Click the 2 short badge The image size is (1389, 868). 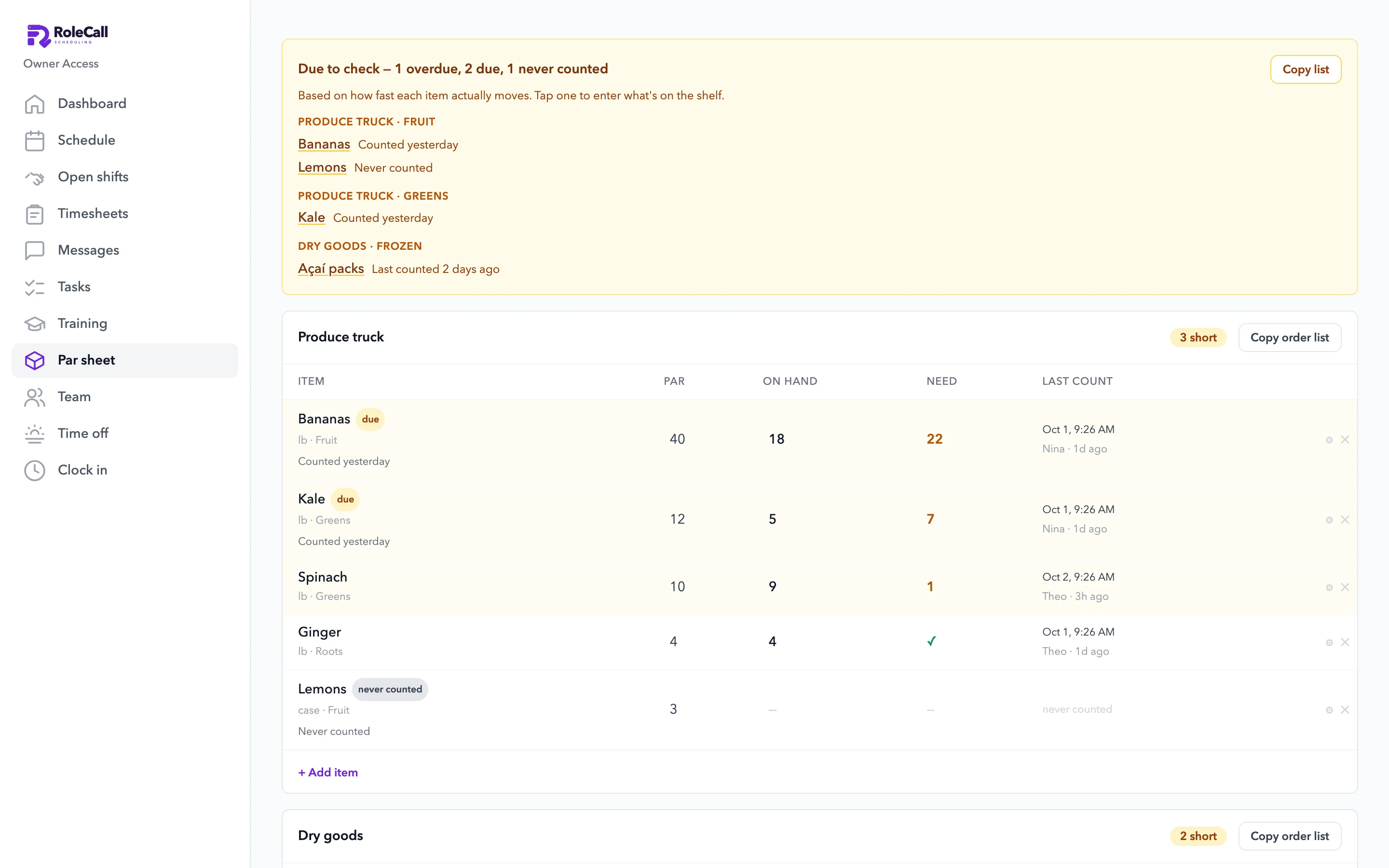coord(1198,837)
